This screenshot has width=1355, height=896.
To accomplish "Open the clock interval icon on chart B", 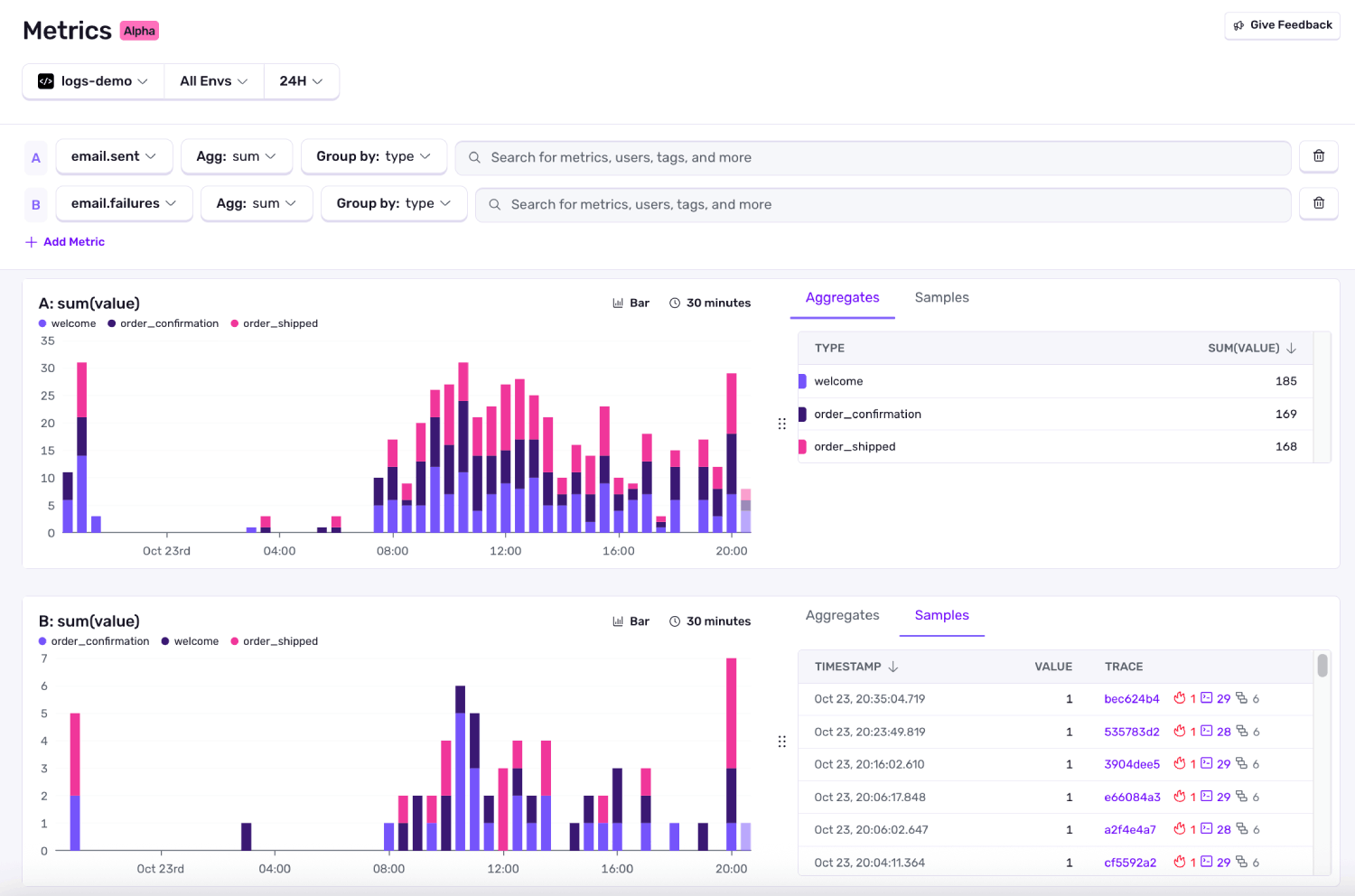I will [x=676, y=621].
